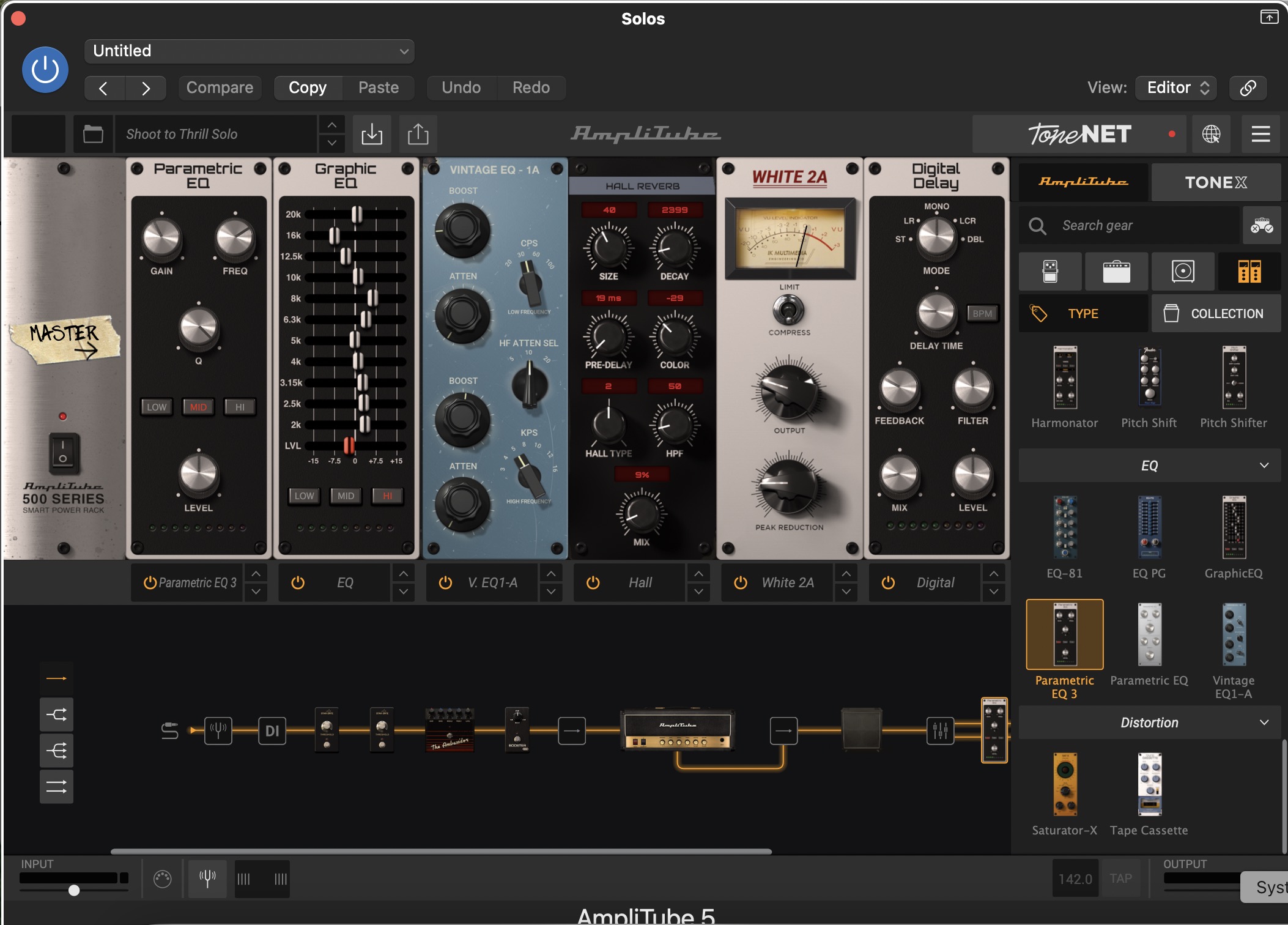1288x925 pixels.
Task: Click the INPUT level slider handle
Action: point(74,890)
